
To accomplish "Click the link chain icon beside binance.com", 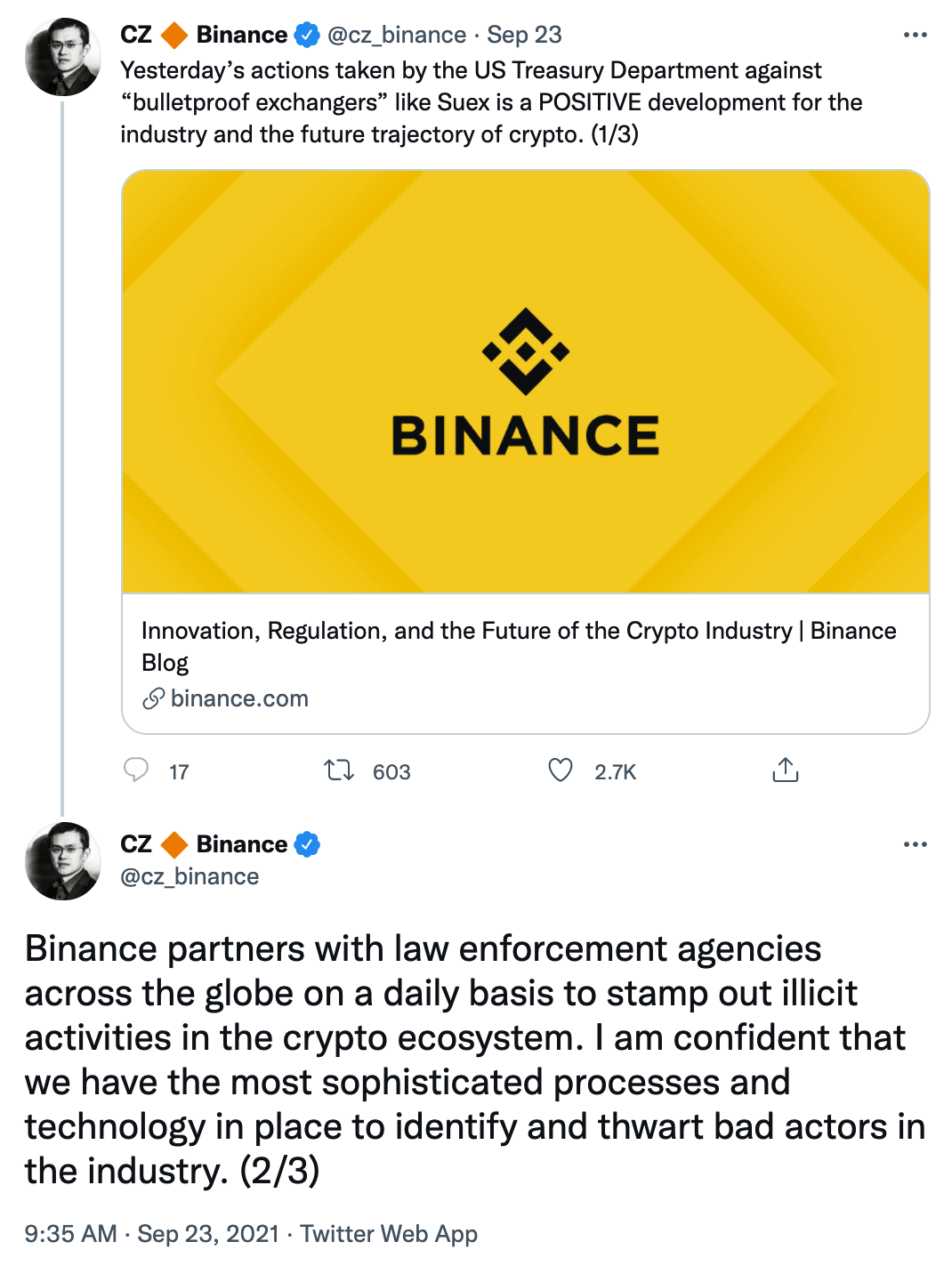I will (x=153, y=699).
